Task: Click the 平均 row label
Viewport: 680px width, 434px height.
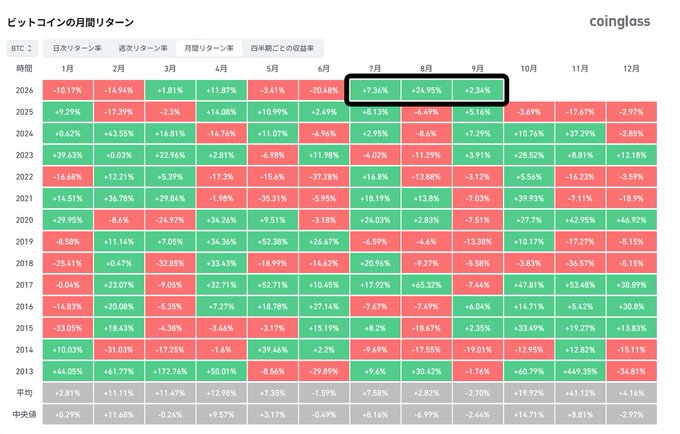Action: tap(24, 393)
